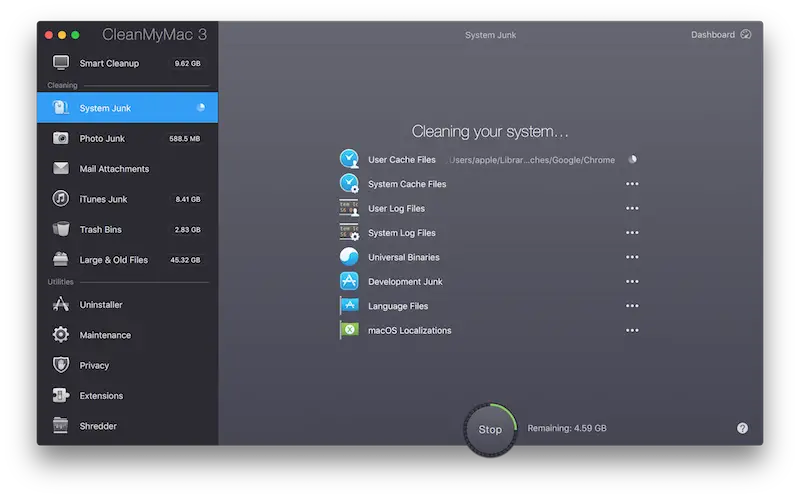Click the Universal Binaries icon
The image size is (800, 498).
click(349, 257)
